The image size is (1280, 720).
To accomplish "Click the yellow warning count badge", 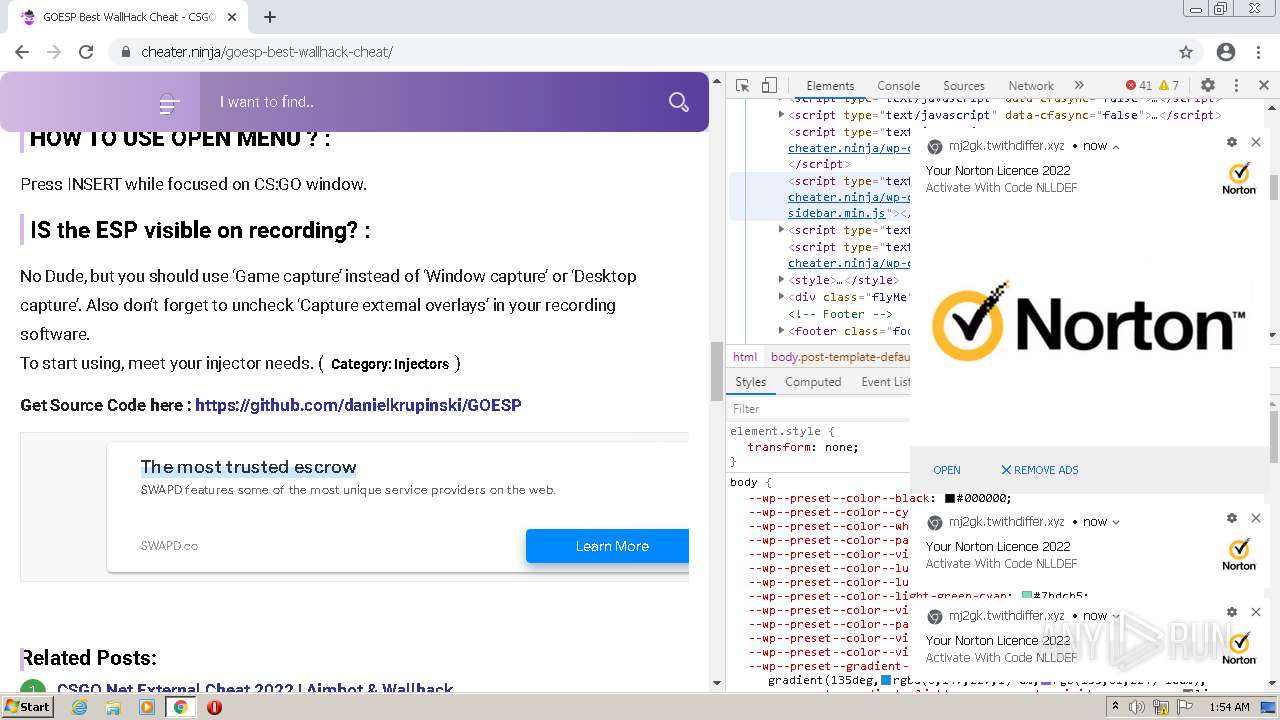I will (x=1169, y=86).
